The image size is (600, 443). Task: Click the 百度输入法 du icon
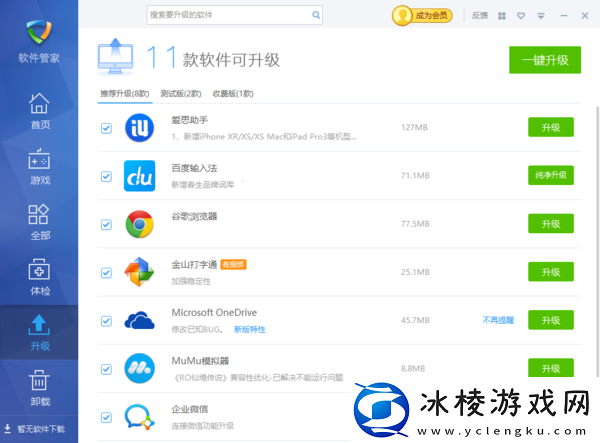tap(140, 176)
